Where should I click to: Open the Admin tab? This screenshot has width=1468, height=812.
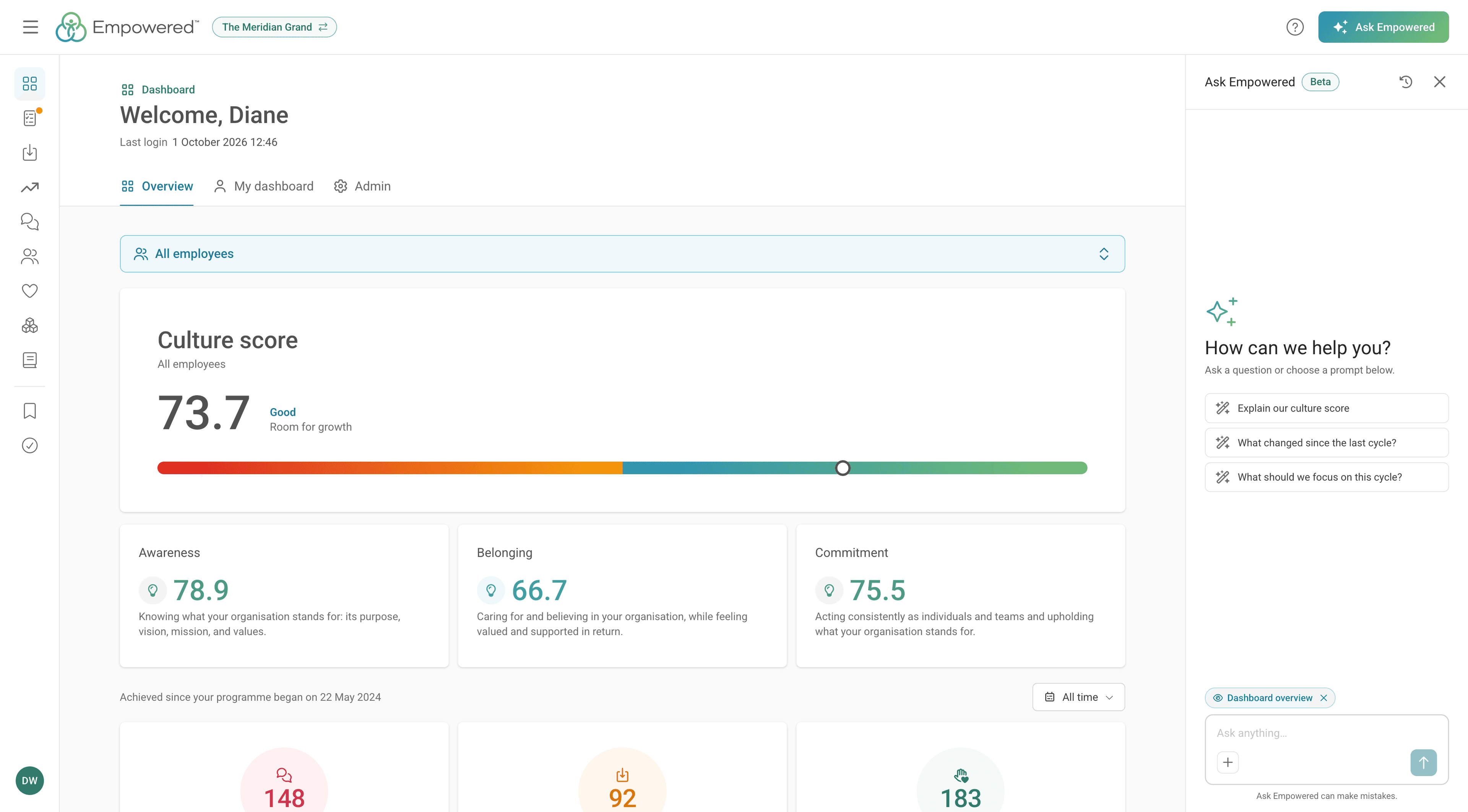pos(362,186)
